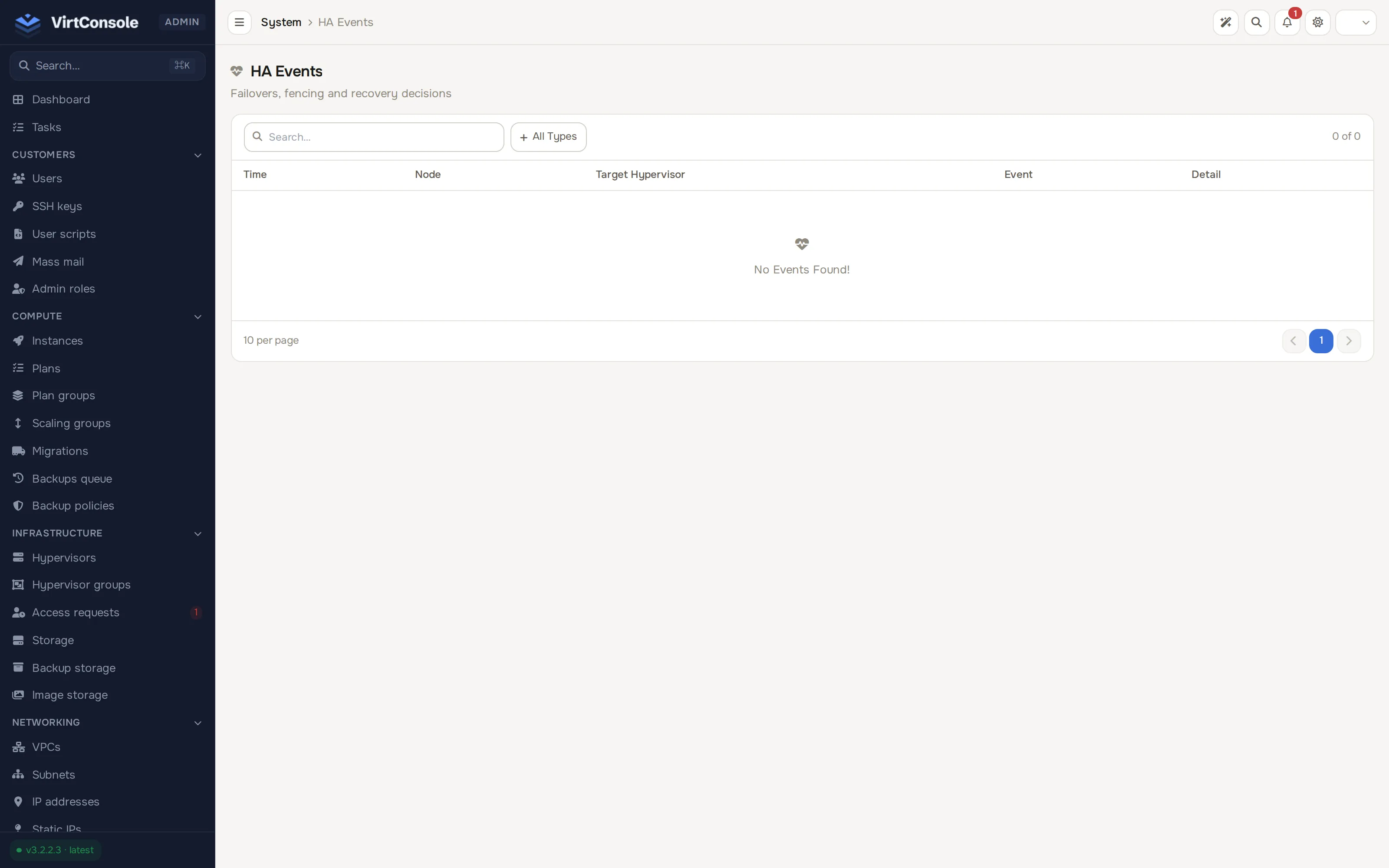This screenshot has width=1389, height=868.
Task: Click the top bar search magnifier icon
Action: coord(1257,23)
